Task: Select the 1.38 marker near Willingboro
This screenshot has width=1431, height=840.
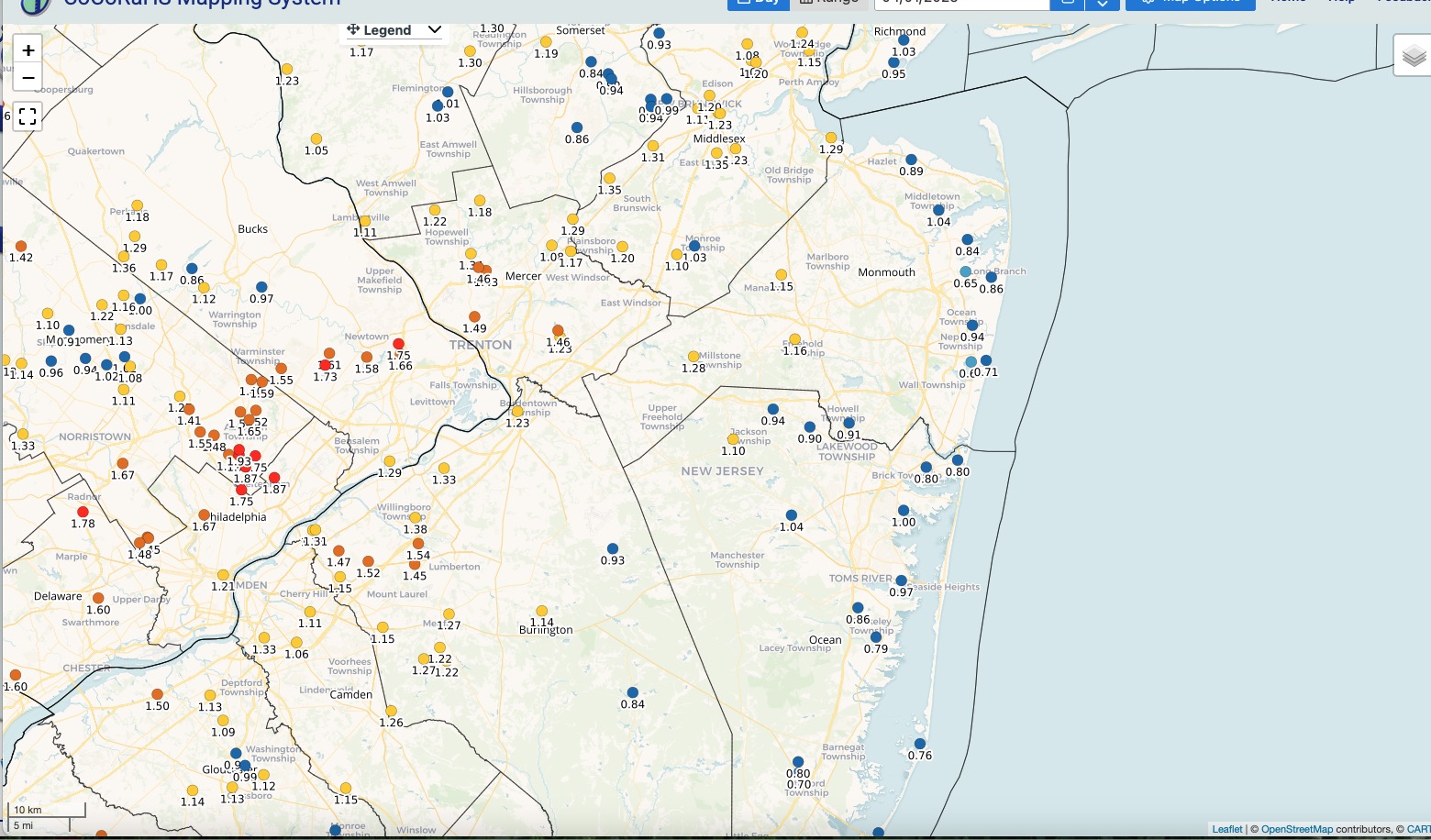Action: (415, 517)
